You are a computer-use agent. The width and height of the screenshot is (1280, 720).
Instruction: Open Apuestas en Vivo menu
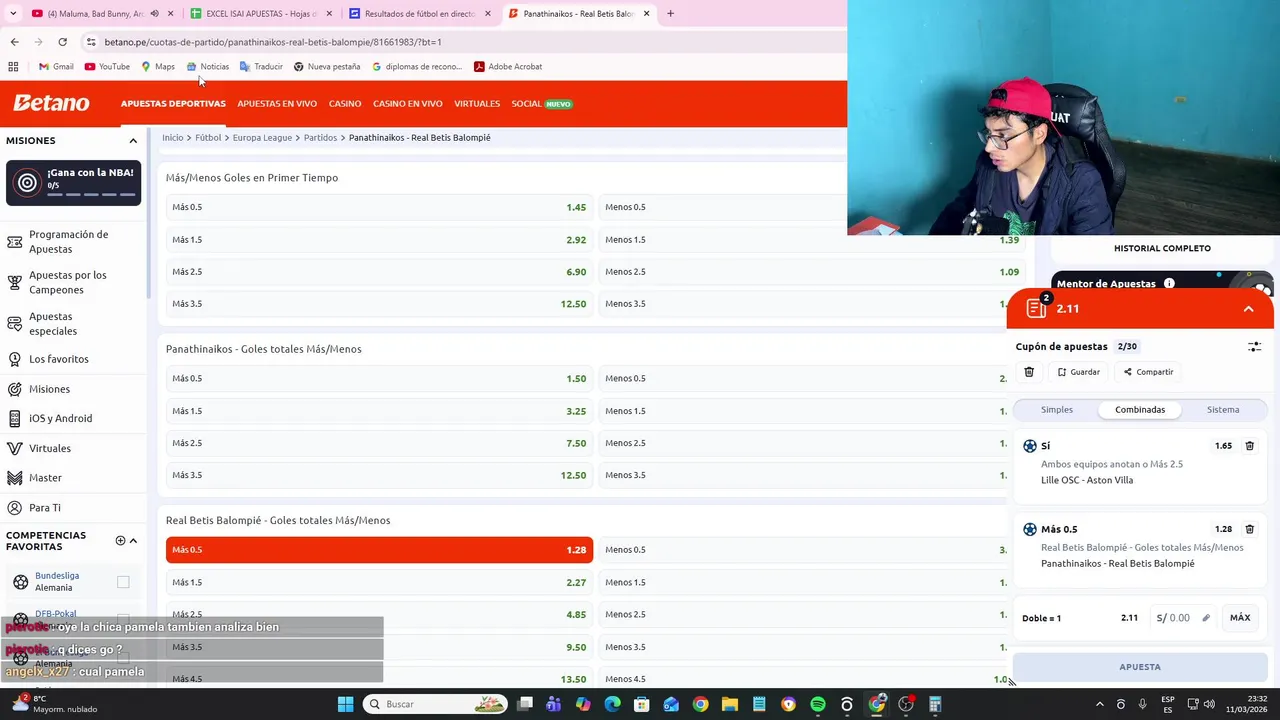[x=277, y=104]
